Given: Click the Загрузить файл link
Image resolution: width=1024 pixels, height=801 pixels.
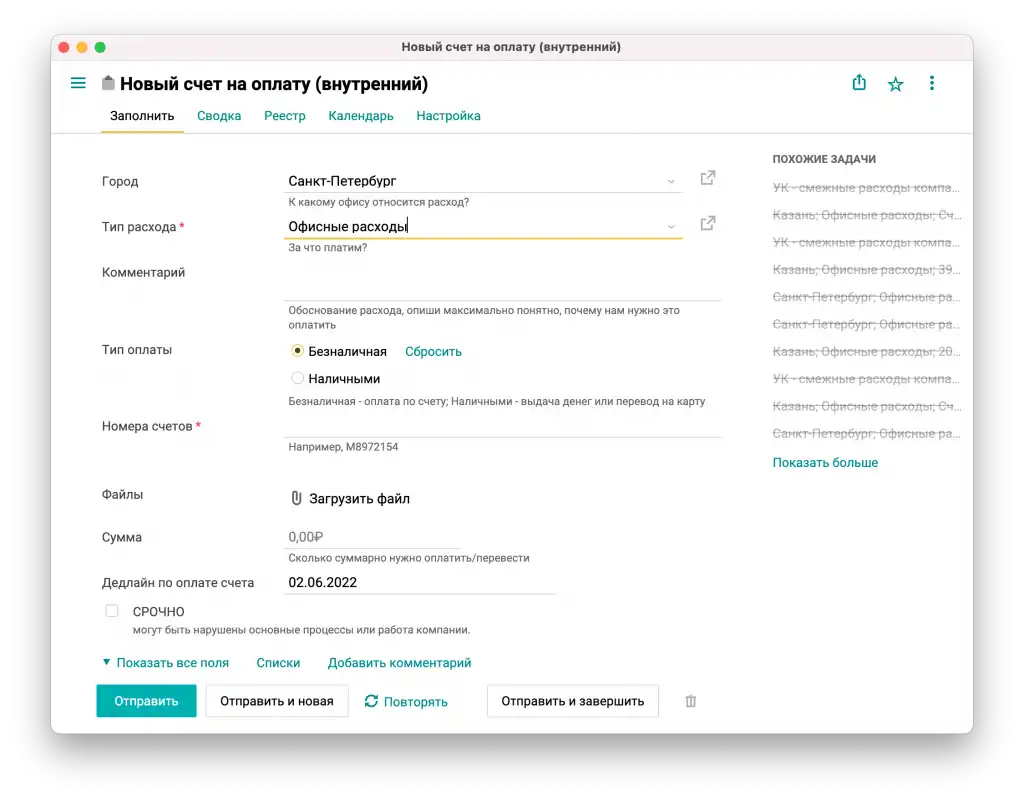Looking at the screenshot, I should point(359,499).
